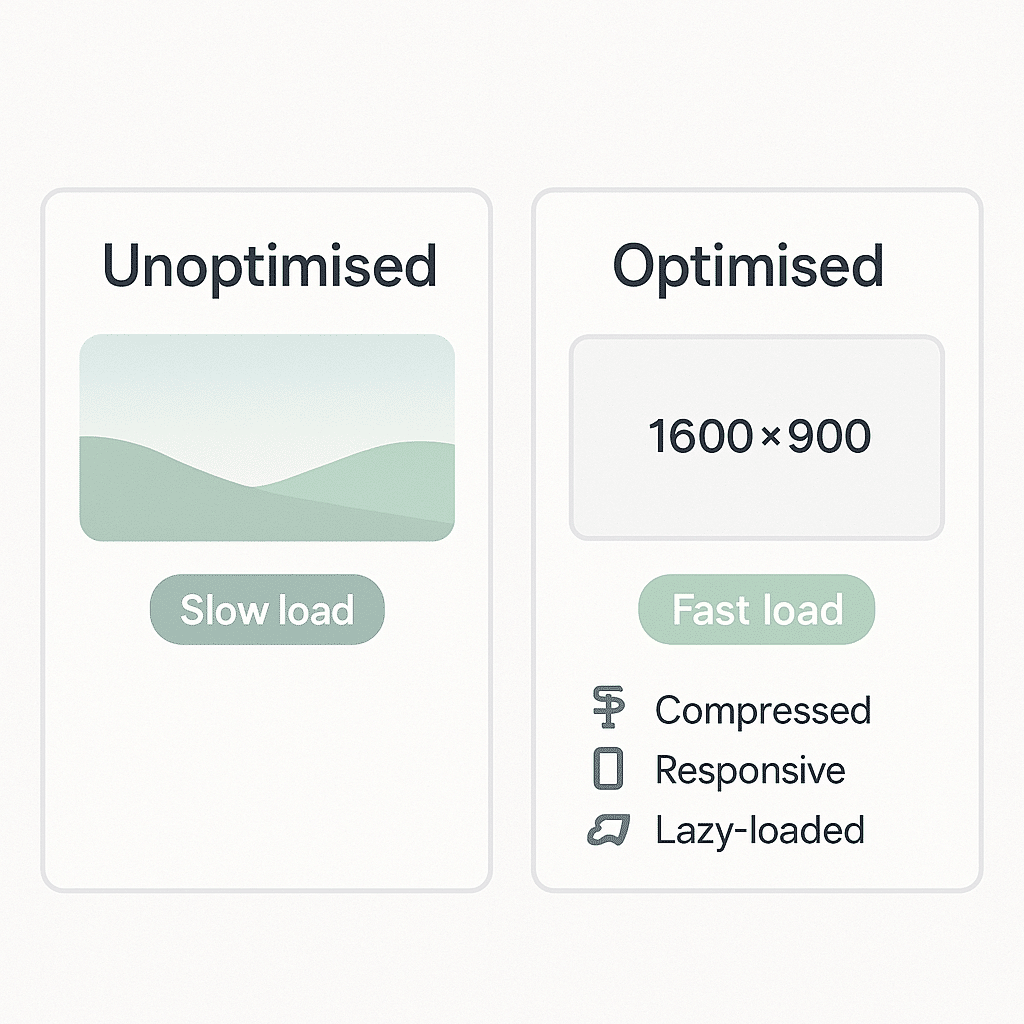Click the Lazy-loaded feature icon
The height and width of the screenshot is (1024, 1024).
[x=608, y=829]
